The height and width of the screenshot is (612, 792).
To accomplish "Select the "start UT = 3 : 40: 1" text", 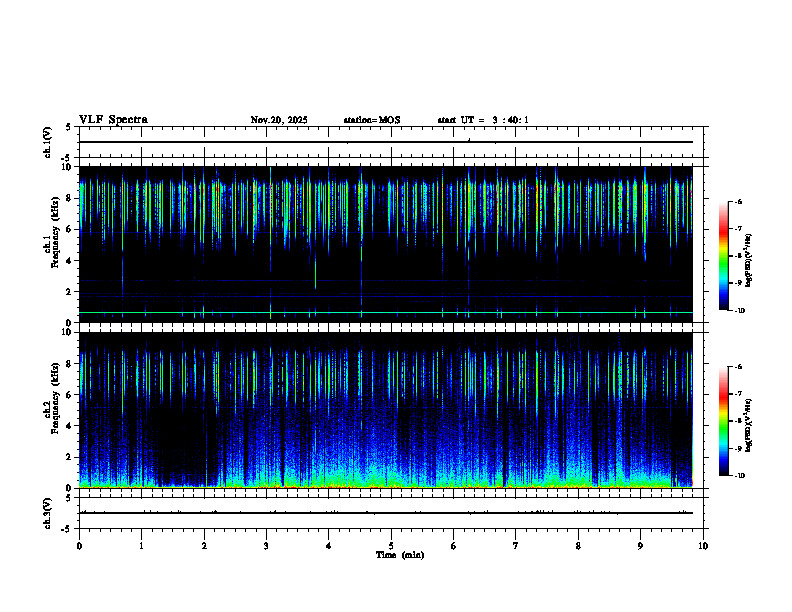I will click(x=483, y=120).
